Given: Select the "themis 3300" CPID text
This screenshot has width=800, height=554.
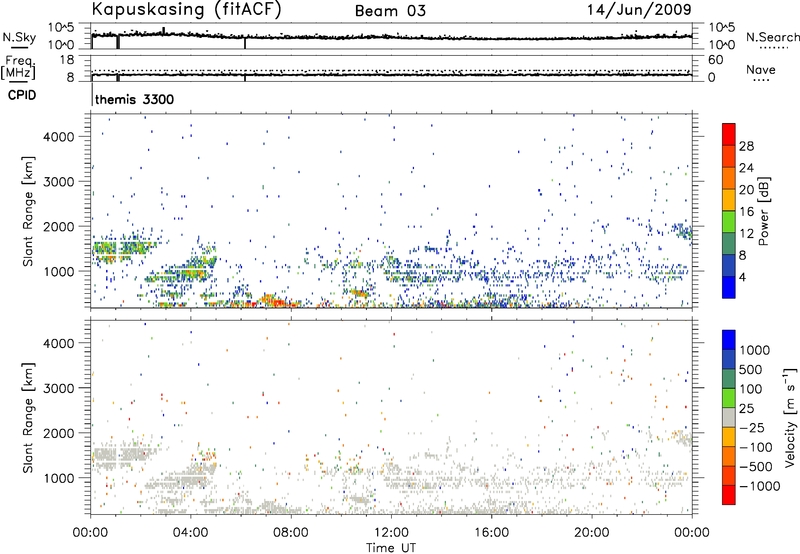Looking at the screenshot, I should tap(134, 99).
